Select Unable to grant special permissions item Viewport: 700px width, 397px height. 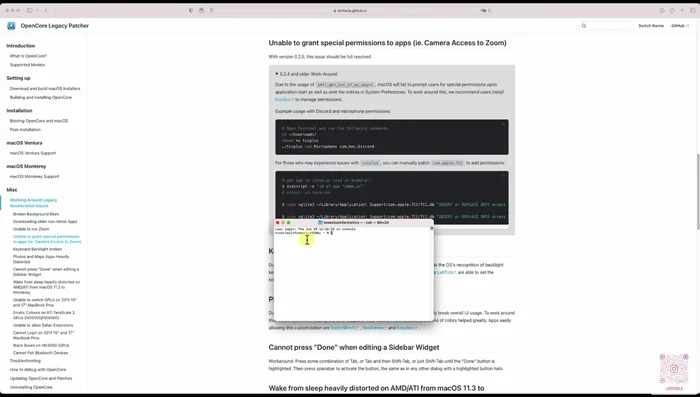(x=47, y=239)
